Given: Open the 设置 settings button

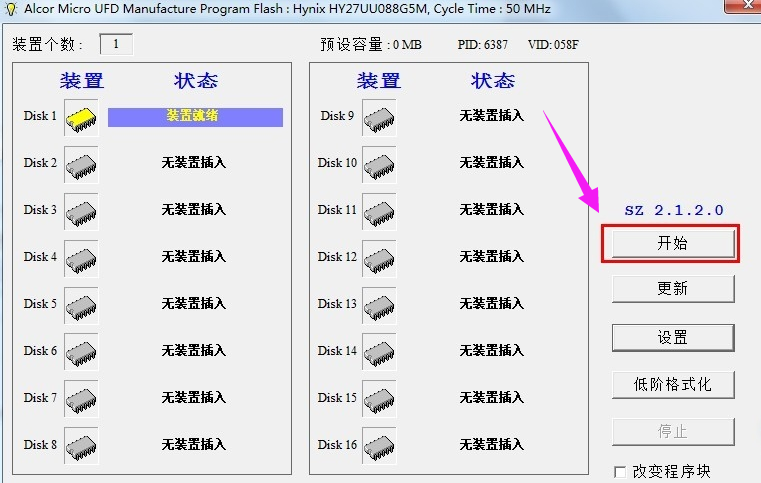Looking at the screenshot, I should [x=673, y=337].
